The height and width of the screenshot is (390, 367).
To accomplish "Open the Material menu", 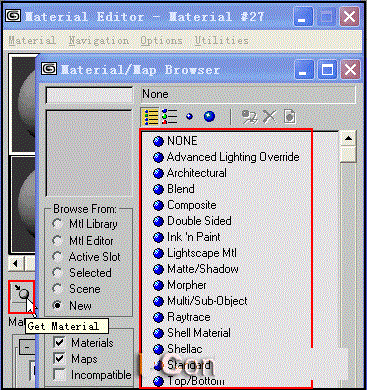I will pos(32,41).
